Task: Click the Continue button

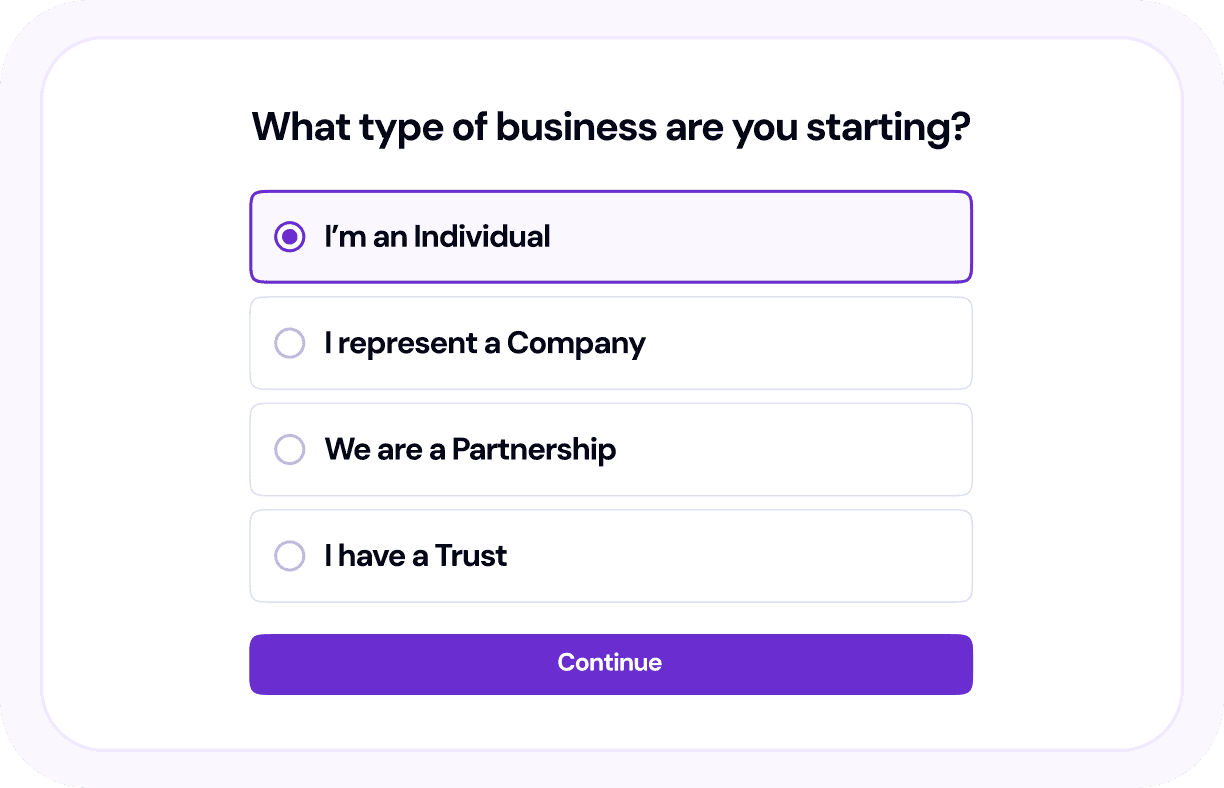Action: [x=610, y=664]
